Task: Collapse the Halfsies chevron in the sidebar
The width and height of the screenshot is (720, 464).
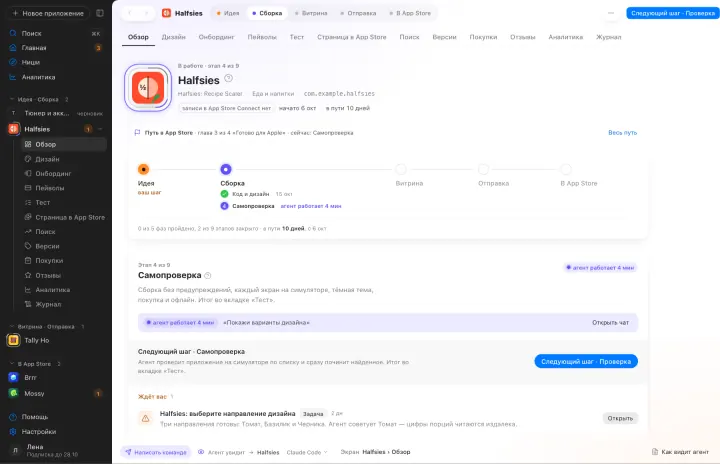Action: [100, 129]
